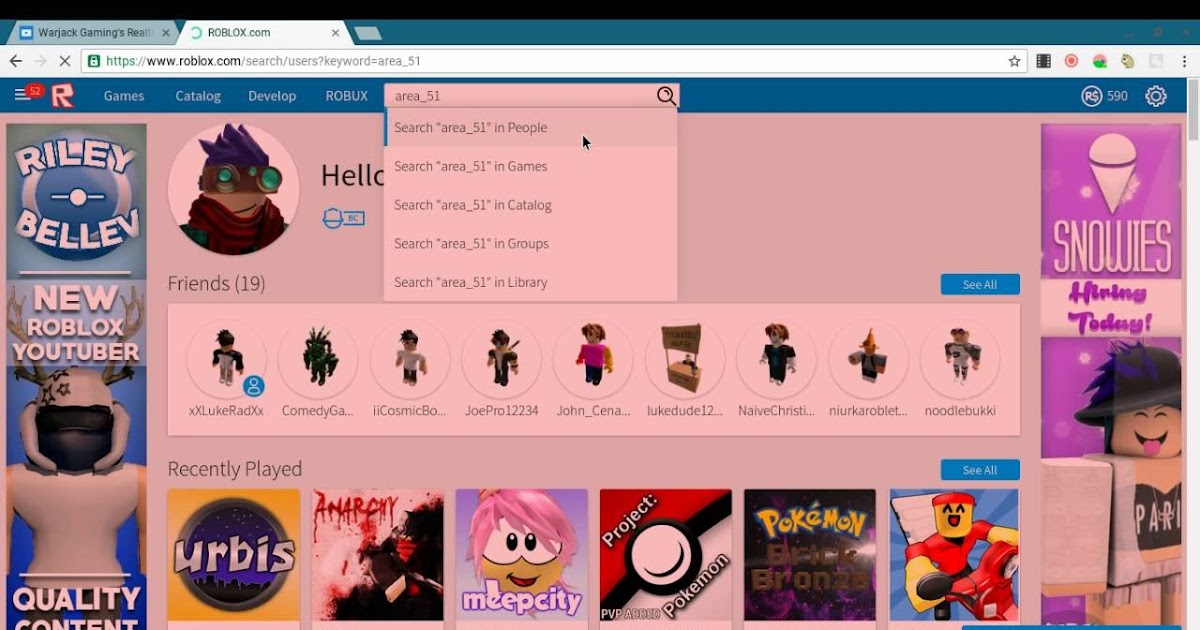Open the Catalog menu

click(x=198, y=96)
